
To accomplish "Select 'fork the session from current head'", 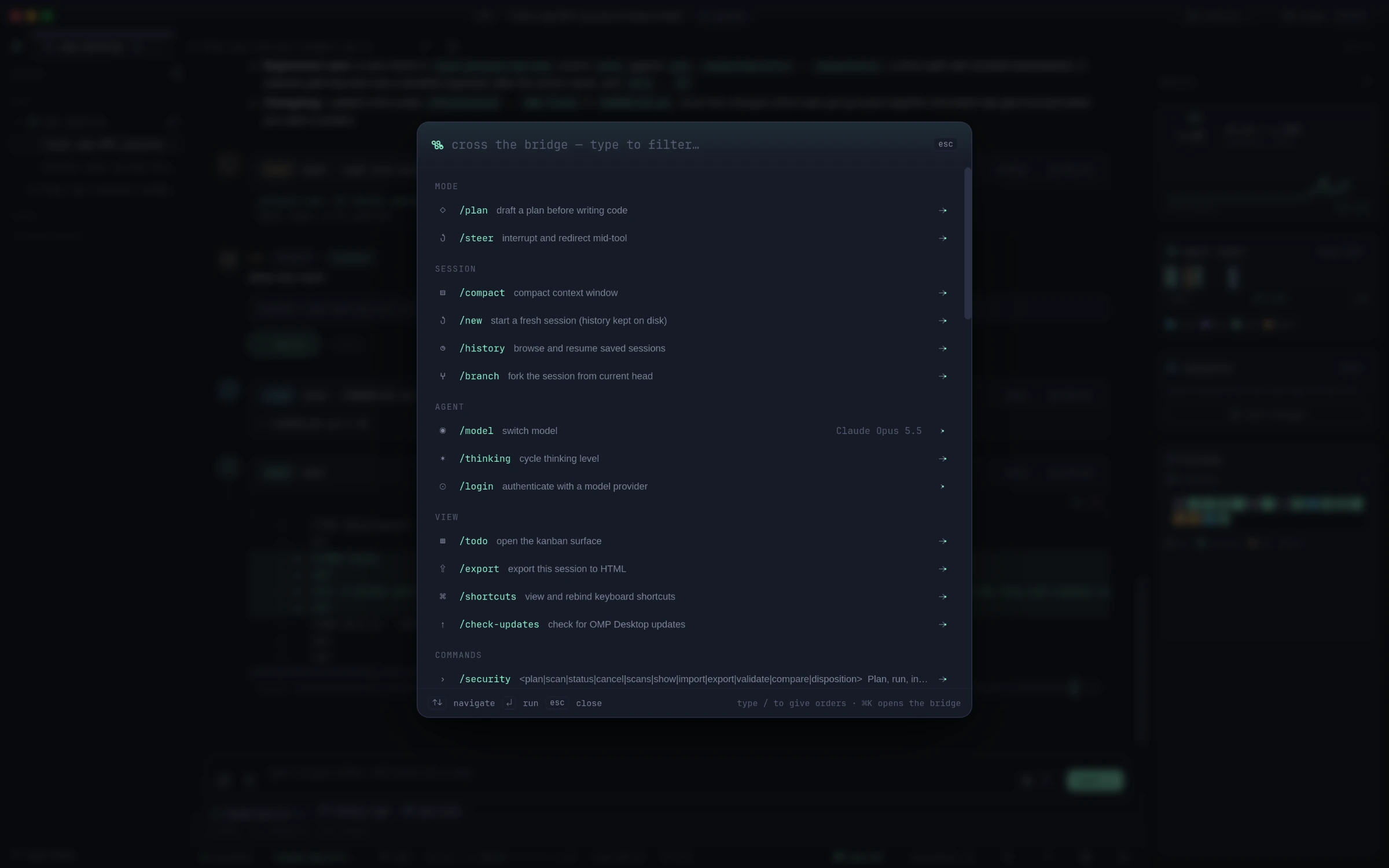I will pos(580,376).
